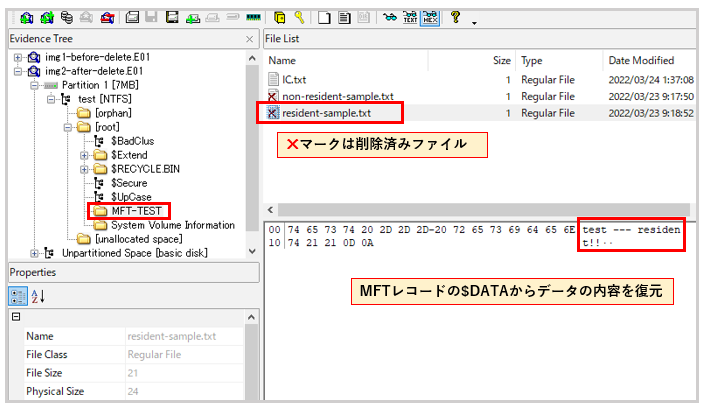Open the help question mark icon
This screenshot has height=409, width=702.
(x=456, y=18)
